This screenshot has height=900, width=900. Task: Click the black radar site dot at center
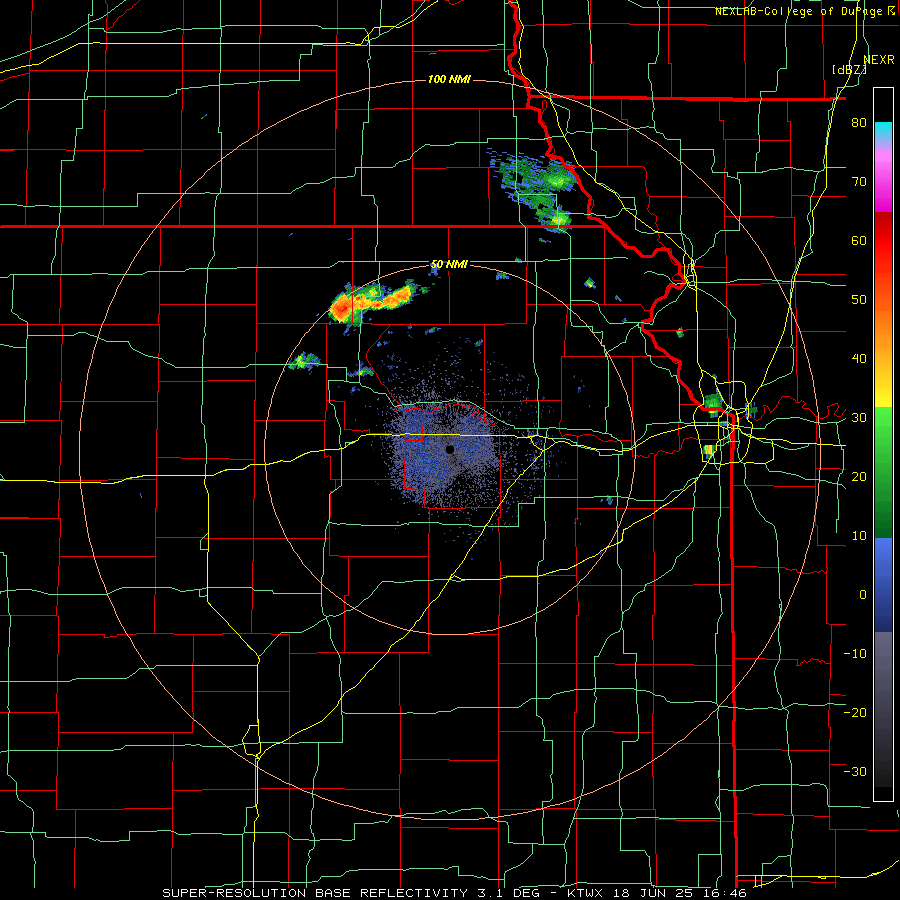point(450,449)
